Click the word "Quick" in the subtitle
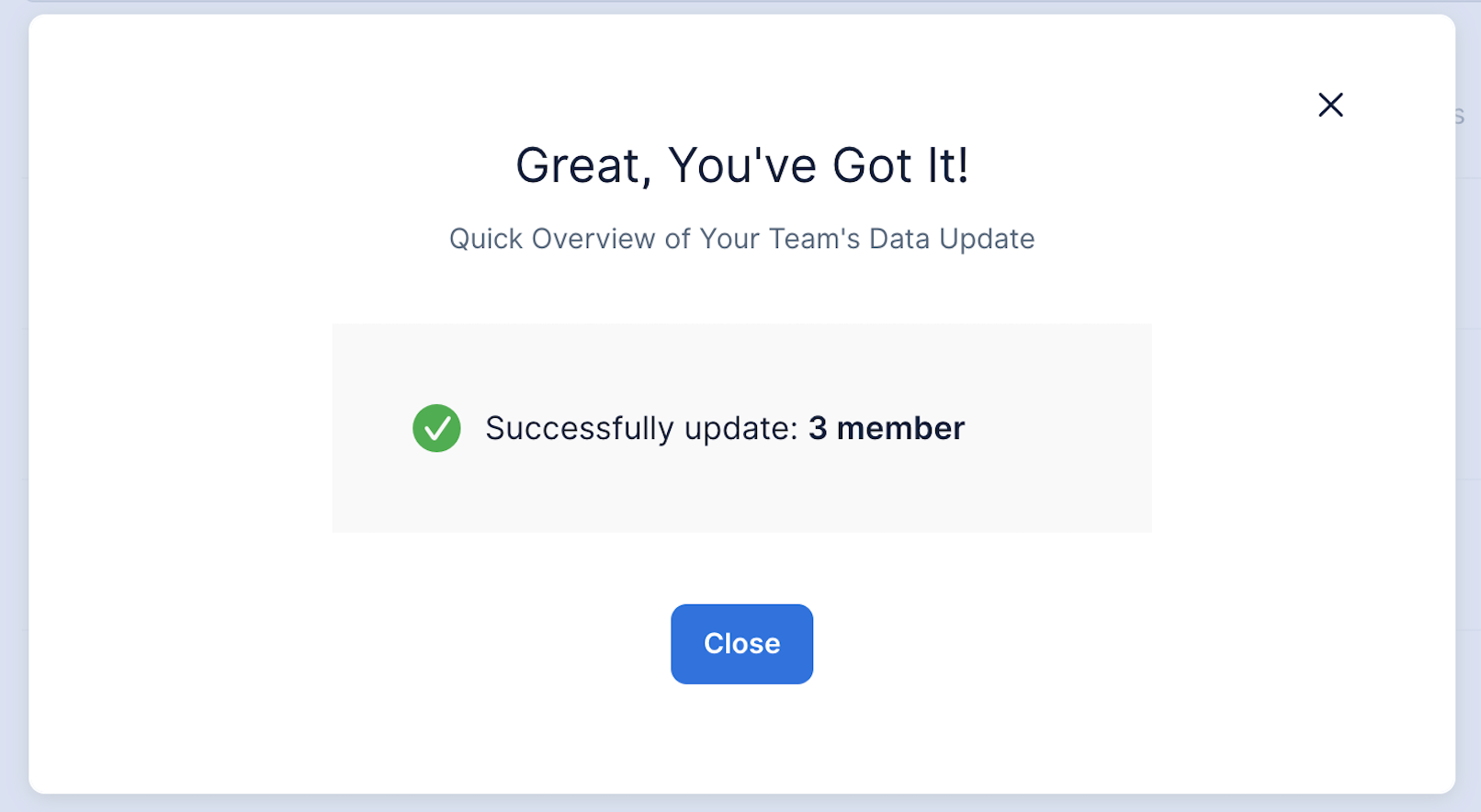The height and width of the screenshot is (812, 1481). (486, 239)
